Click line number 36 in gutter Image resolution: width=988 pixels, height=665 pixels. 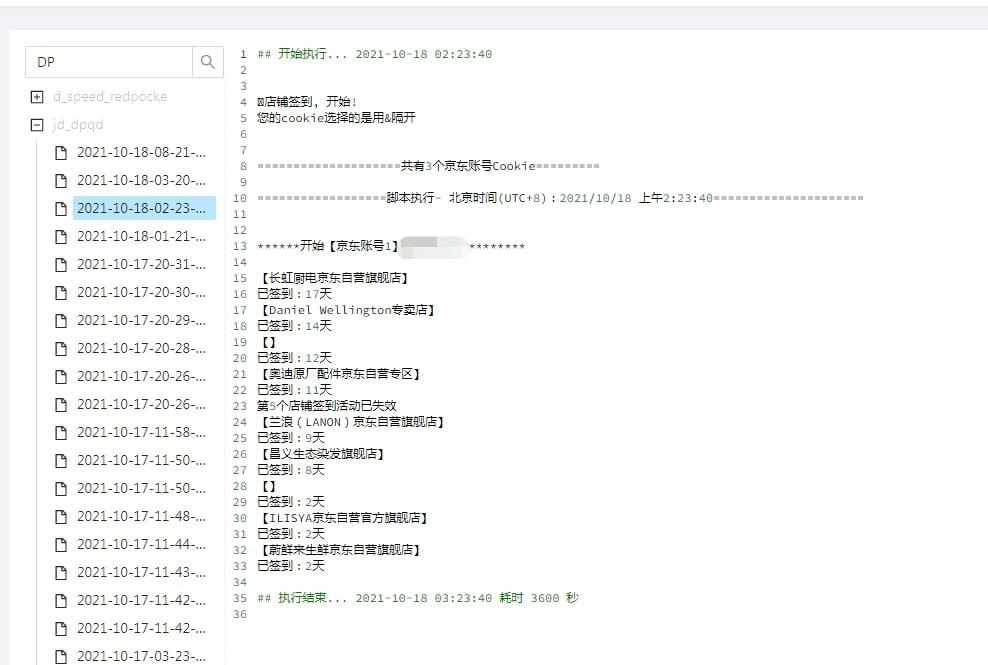240,614
